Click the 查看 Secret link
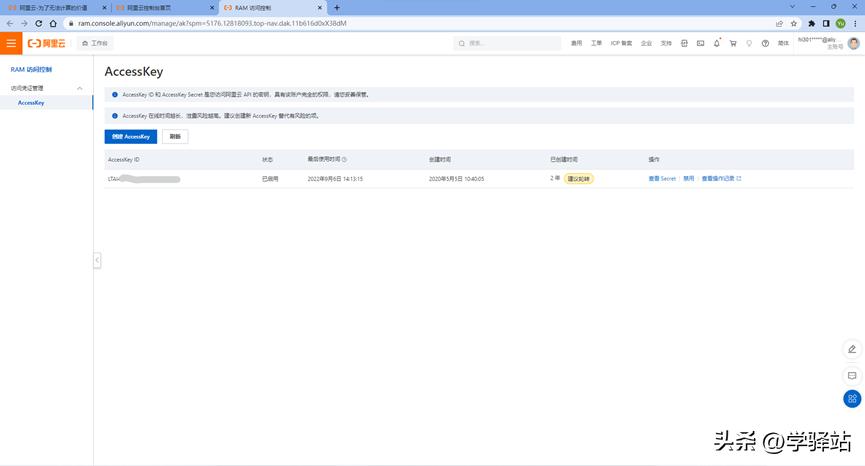Viewport: 865px width, 466px height. point(662,178)
